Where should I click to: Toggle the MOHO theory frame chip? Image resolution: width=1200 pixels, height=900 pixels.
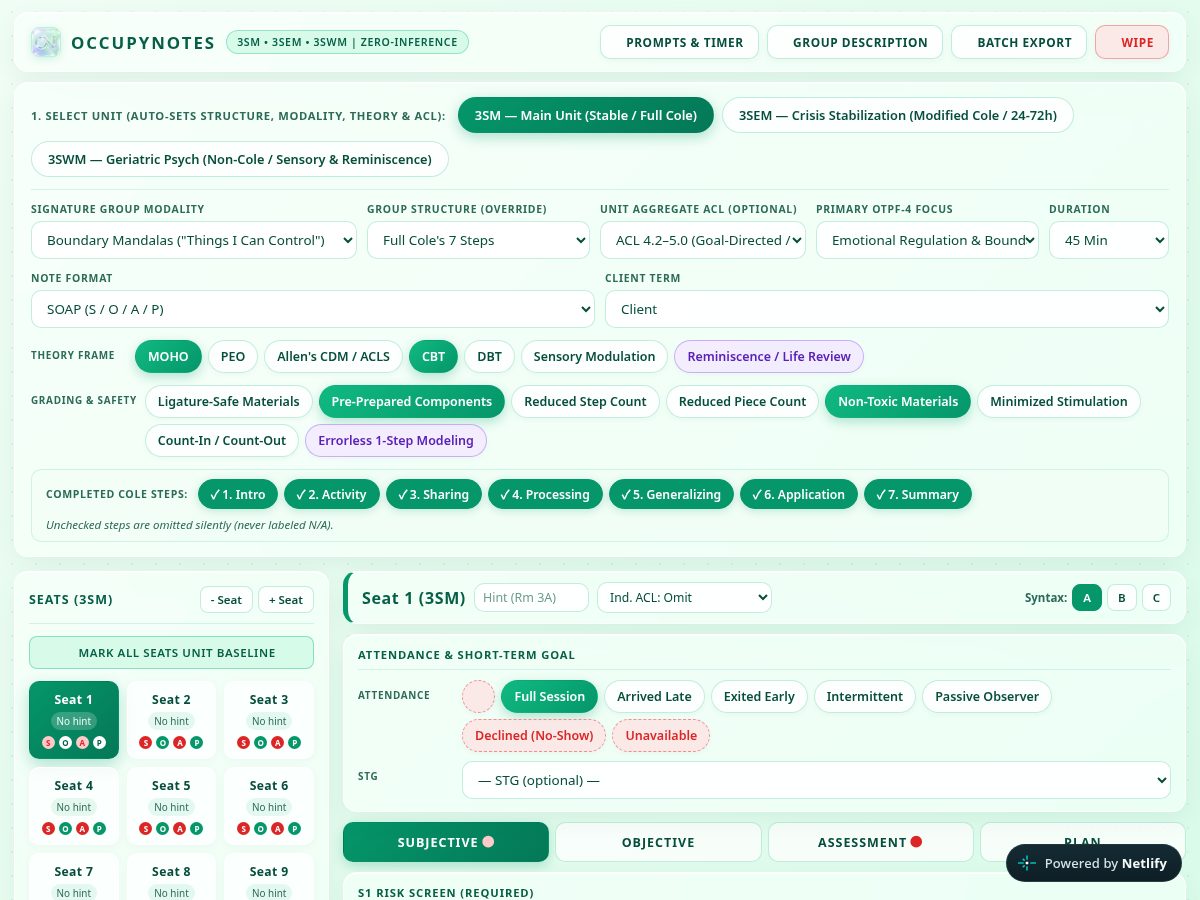(168, 357)
